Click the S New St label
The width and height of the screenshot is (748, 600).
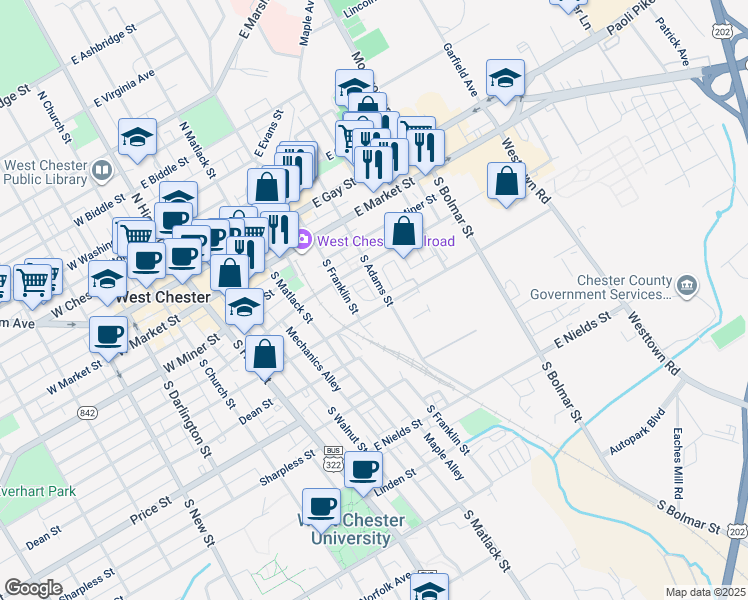[200, 523]
